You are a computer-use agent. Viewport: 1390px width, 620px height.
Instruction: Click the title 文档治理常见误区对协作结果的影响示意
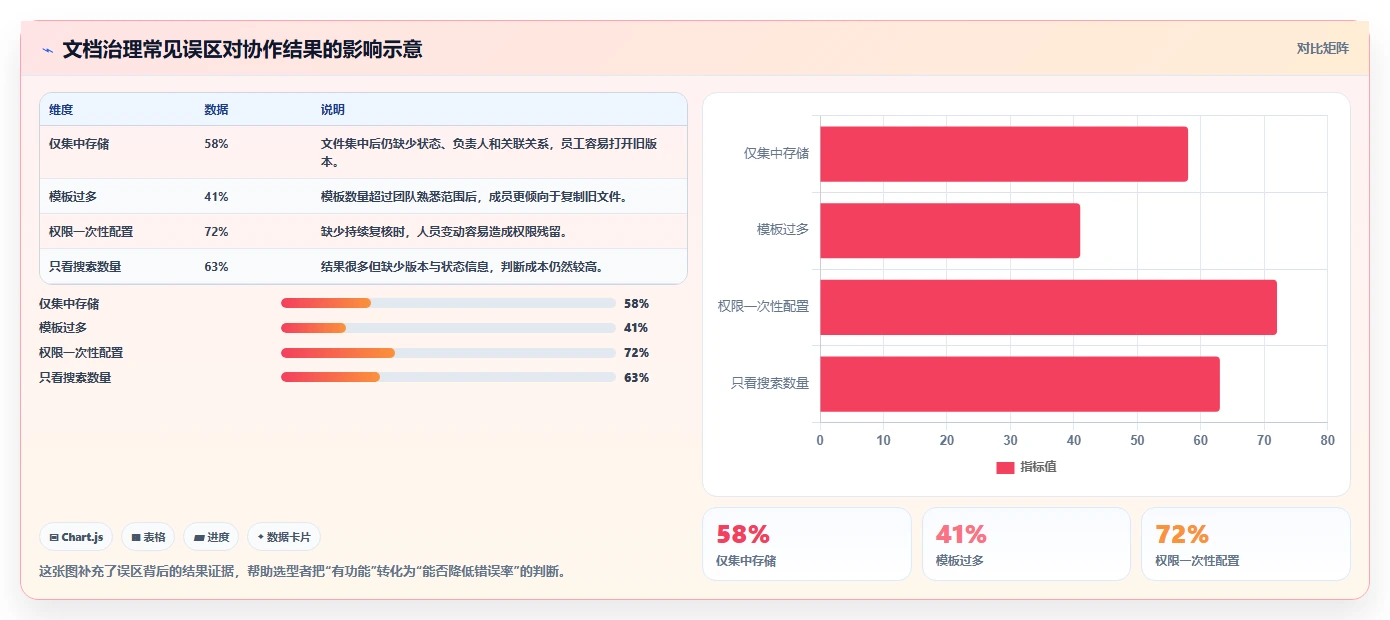click(242, 49)
